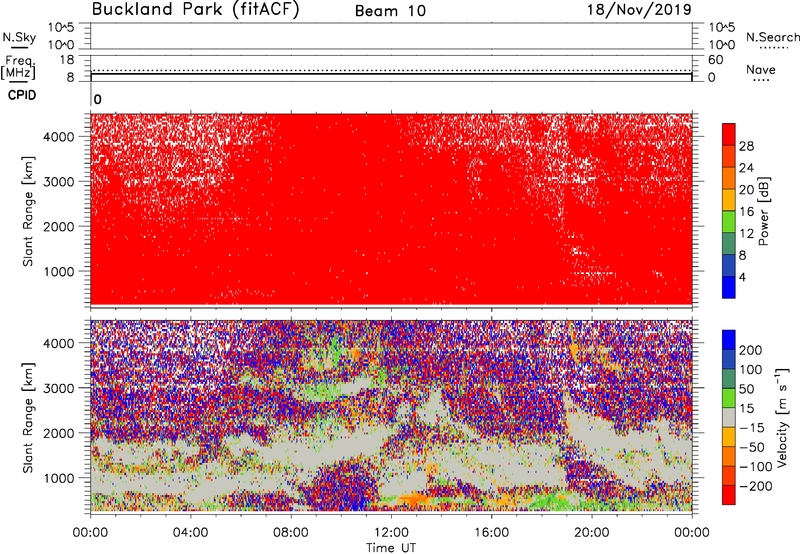800x554 pixels.
Task: Click the '16:00' time axis label
Action: tap(491, 533)
